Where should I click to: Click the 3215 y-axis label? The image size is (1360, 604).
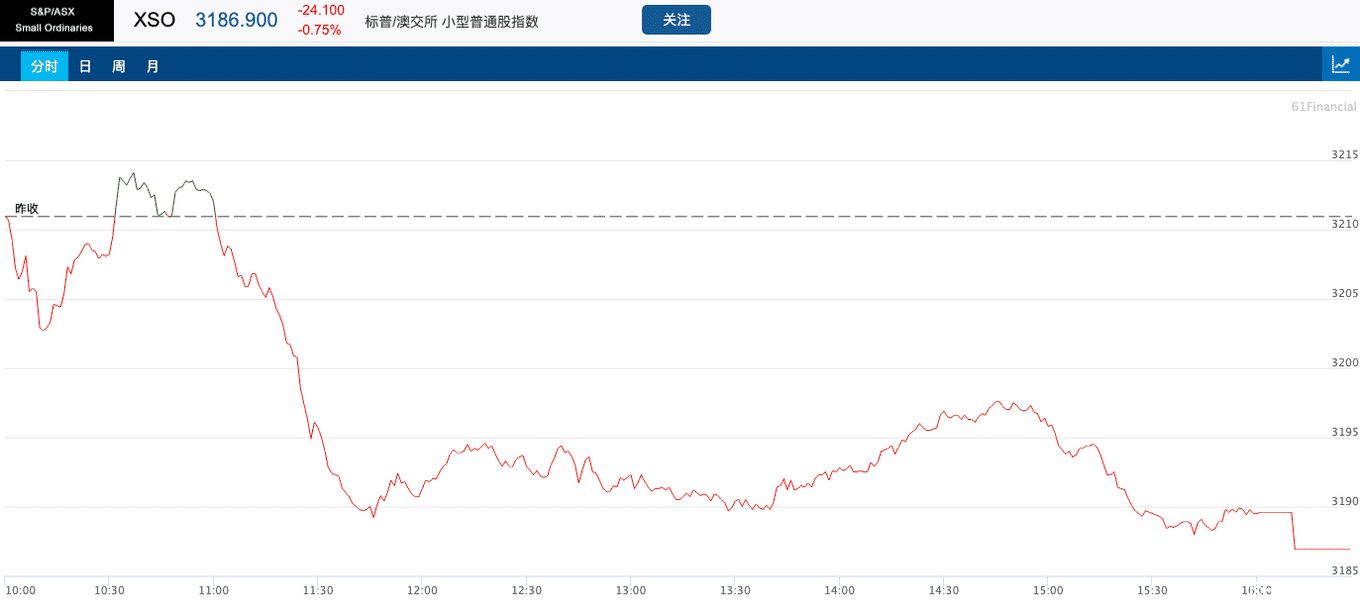click(1345, 155)
